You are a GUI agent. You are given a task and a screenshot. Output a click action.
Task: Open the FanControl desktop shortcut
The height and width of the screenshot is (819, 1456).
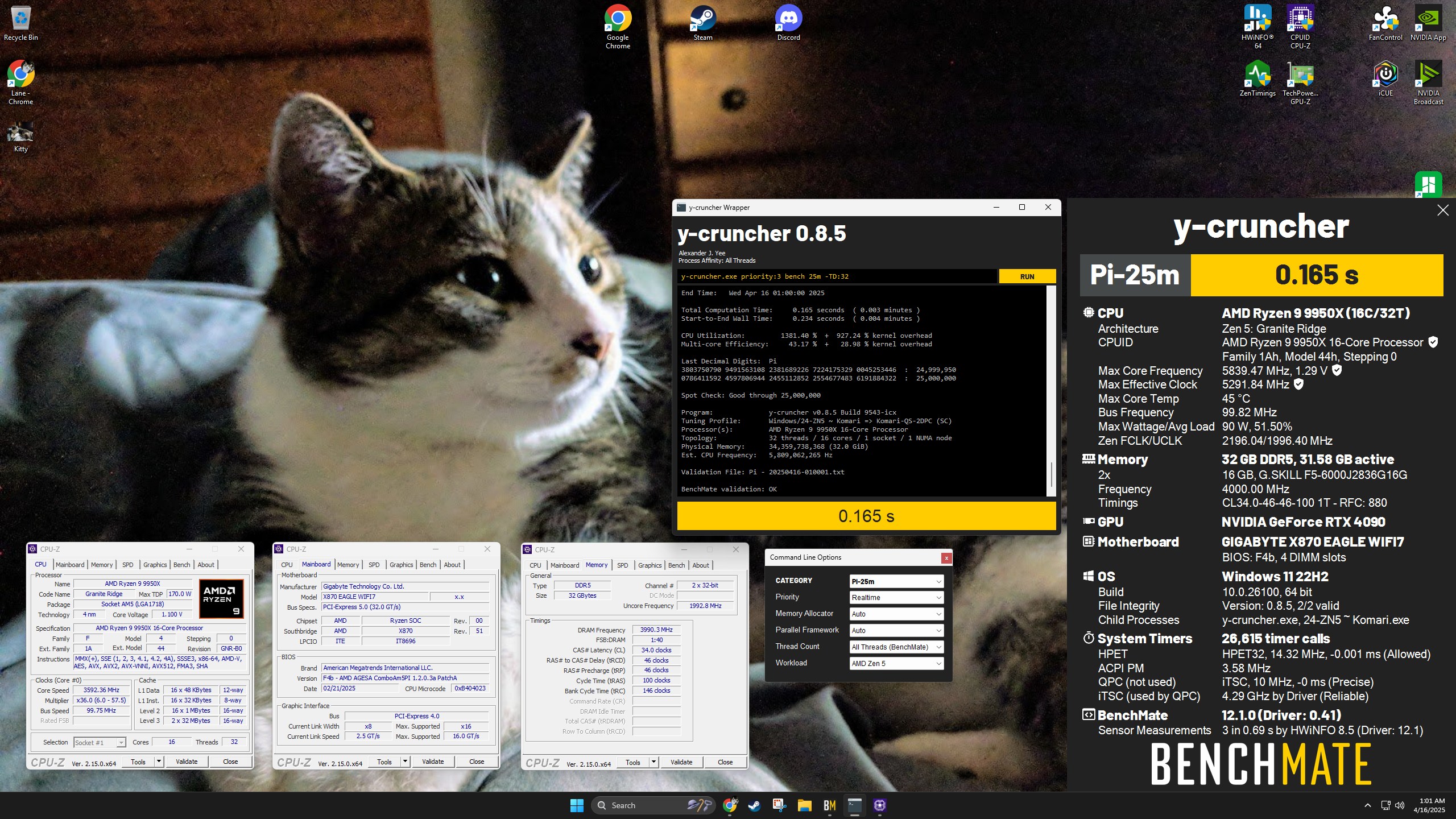point(1385,23)
